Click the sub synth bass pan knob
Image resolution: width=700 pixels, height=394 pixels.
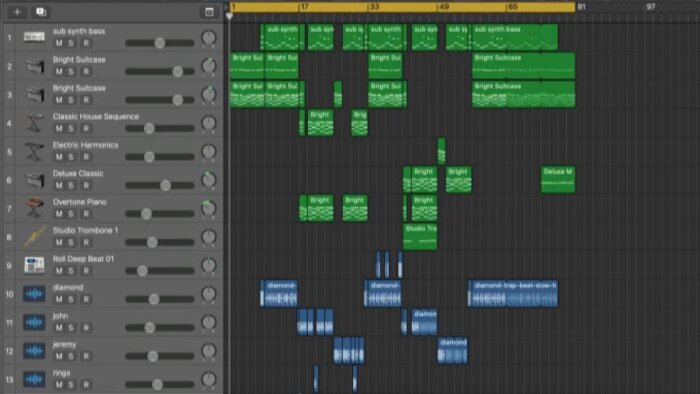[x=208, y=38]
